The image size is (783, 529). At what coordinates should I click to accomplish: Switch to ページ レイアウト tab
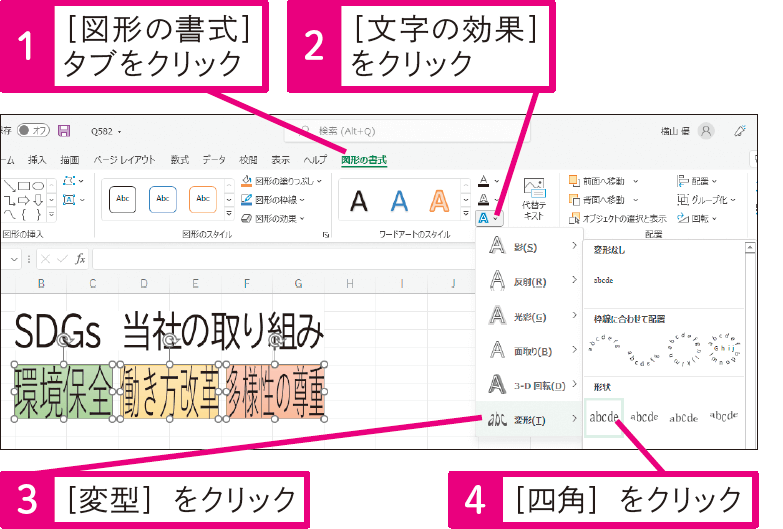(x=124, y=160)
